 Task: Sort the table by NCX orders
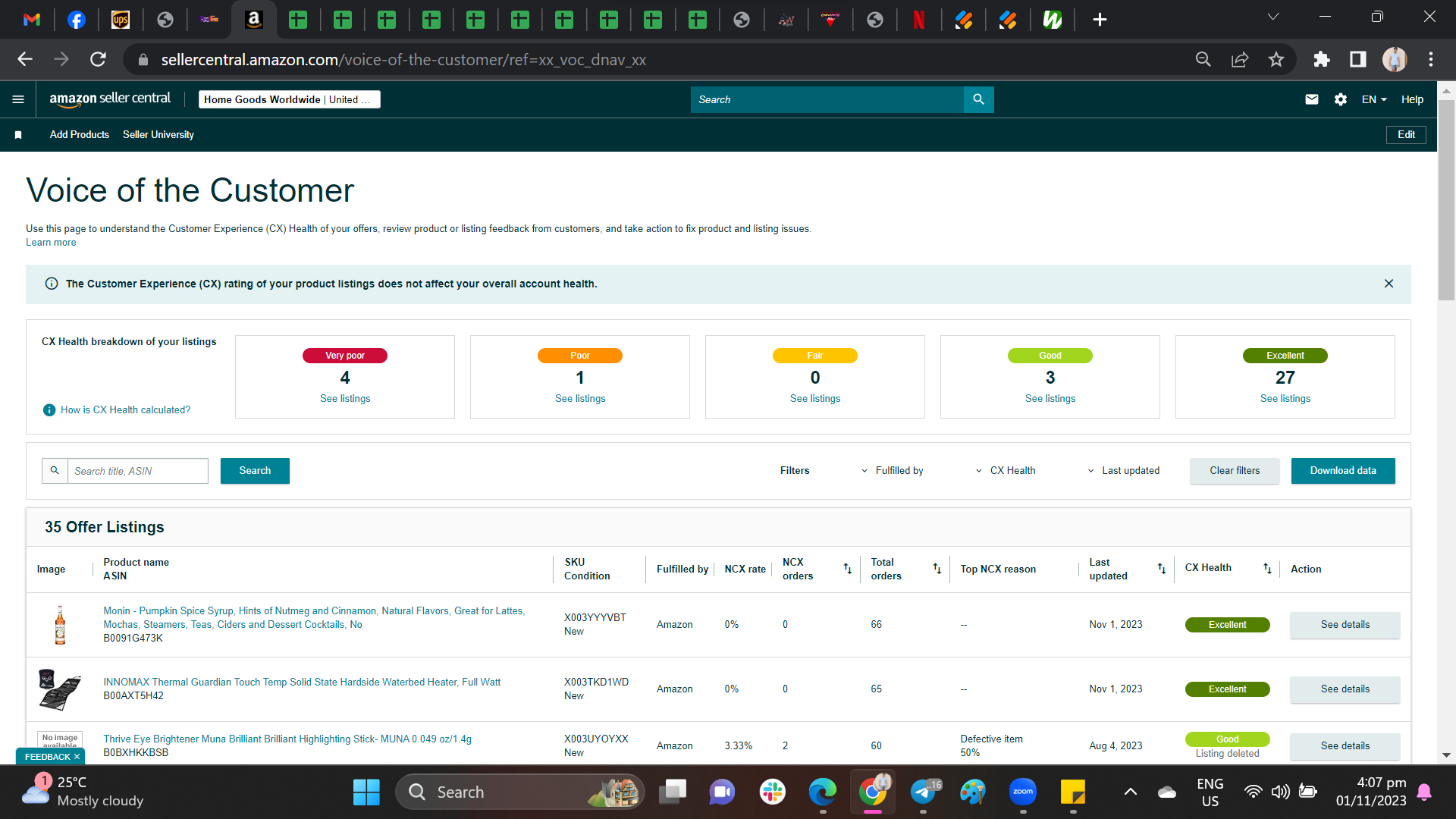tap(847, 569)
